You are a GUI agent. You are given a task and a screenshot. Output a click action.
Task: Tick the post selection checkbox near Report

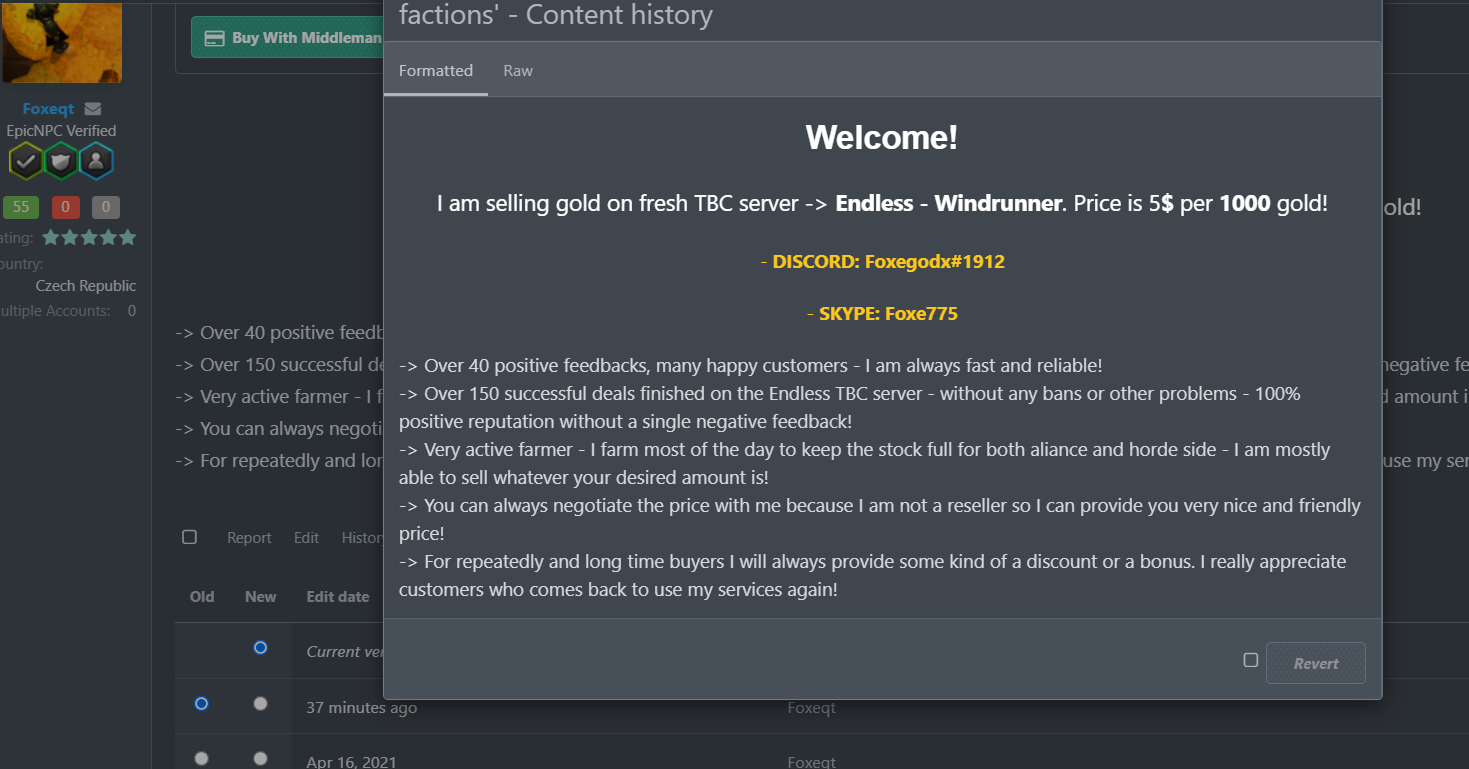[189, 537]
